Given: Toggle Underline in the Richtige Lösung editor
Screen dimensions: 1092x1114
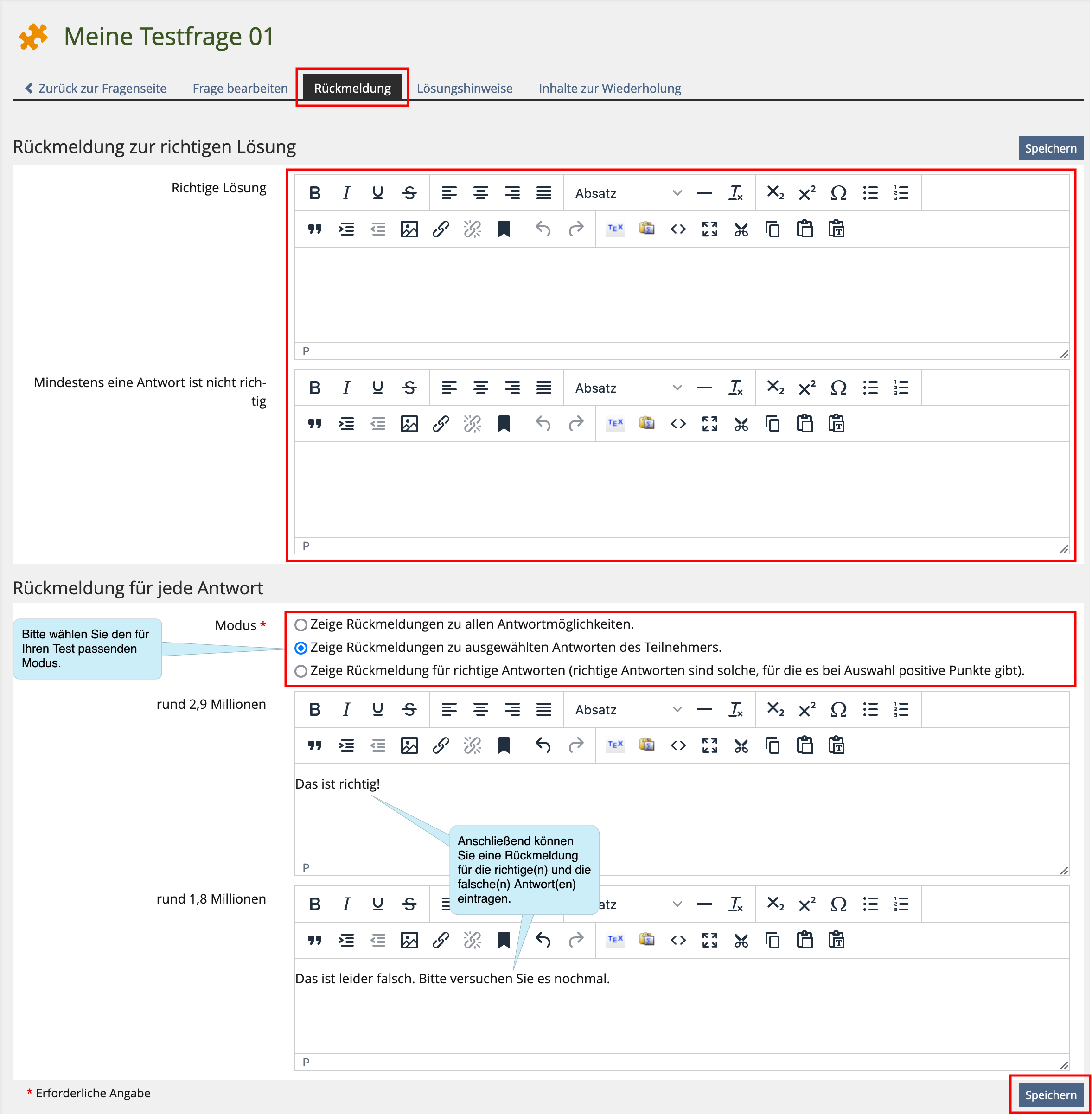Looking at the screenshot, I should point(377,193).
